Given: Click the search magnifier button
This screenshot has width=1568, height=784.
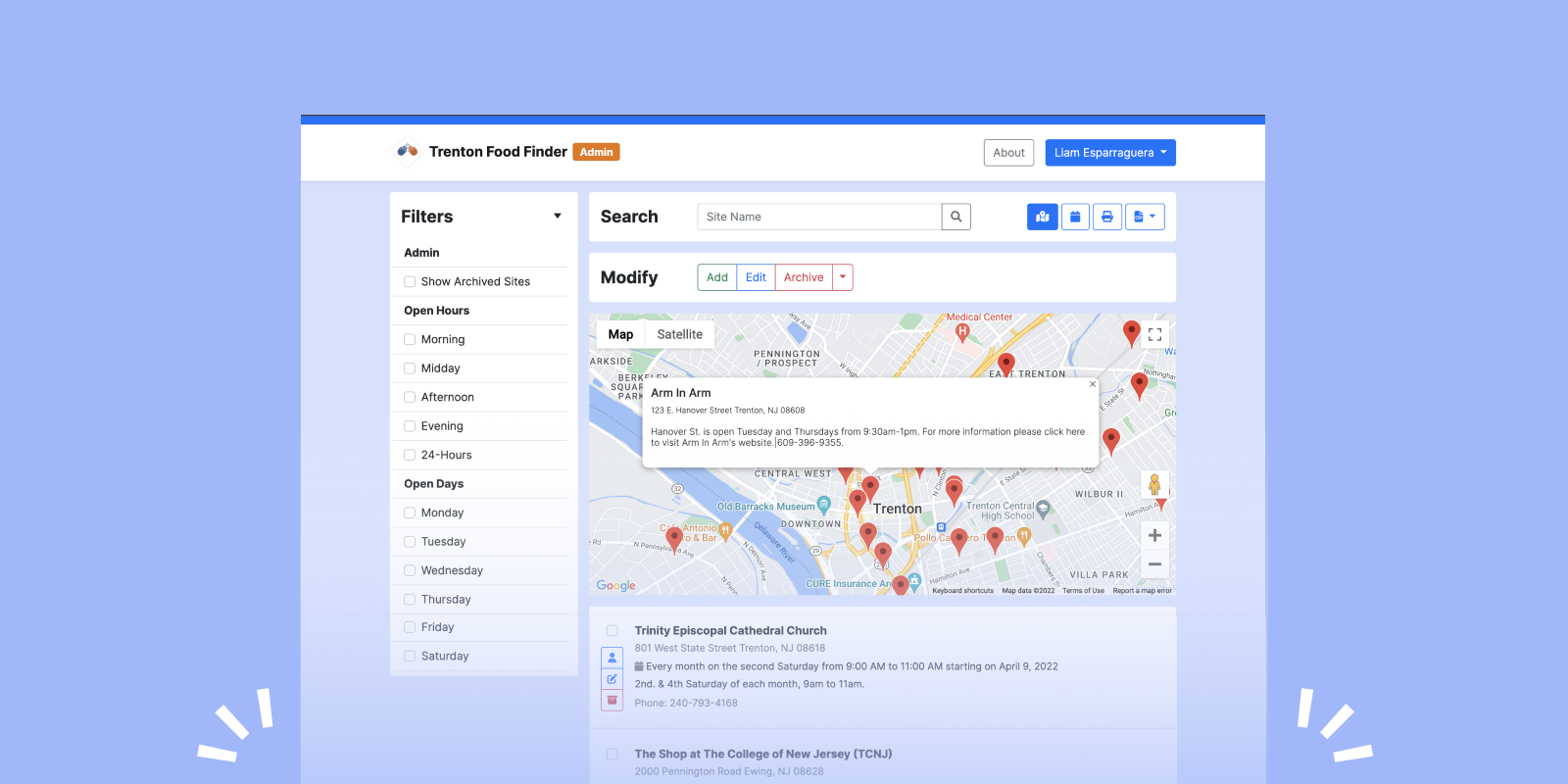Looking at the screenshot, I should click(955, 217).
